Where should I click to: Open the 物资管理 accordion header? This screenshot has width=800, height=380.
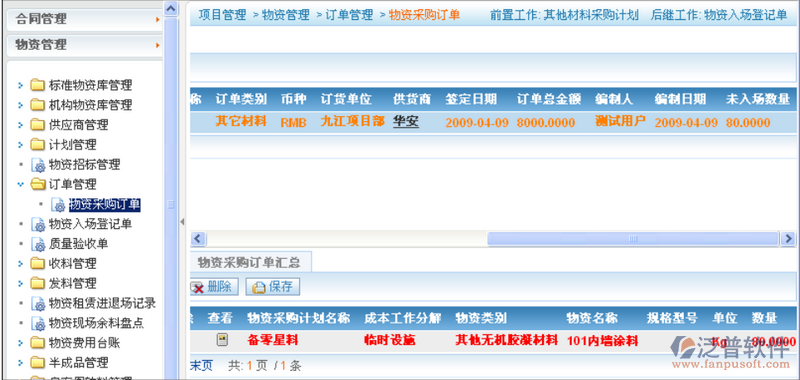(x=85, y=45)
